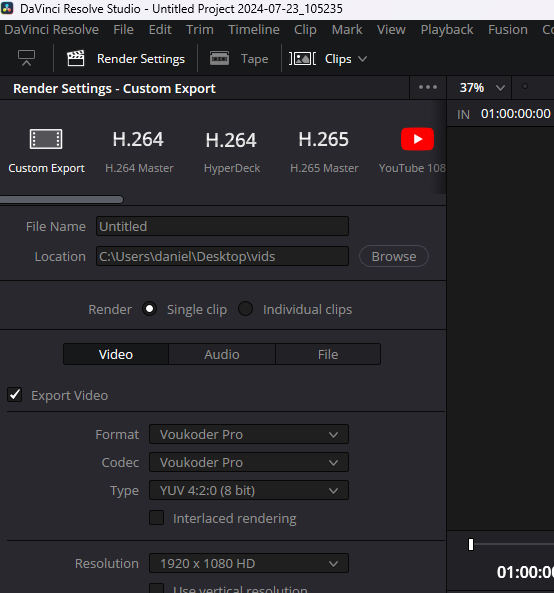Open the Clip menu
This screenshot has width=554, height=593.
305,29
